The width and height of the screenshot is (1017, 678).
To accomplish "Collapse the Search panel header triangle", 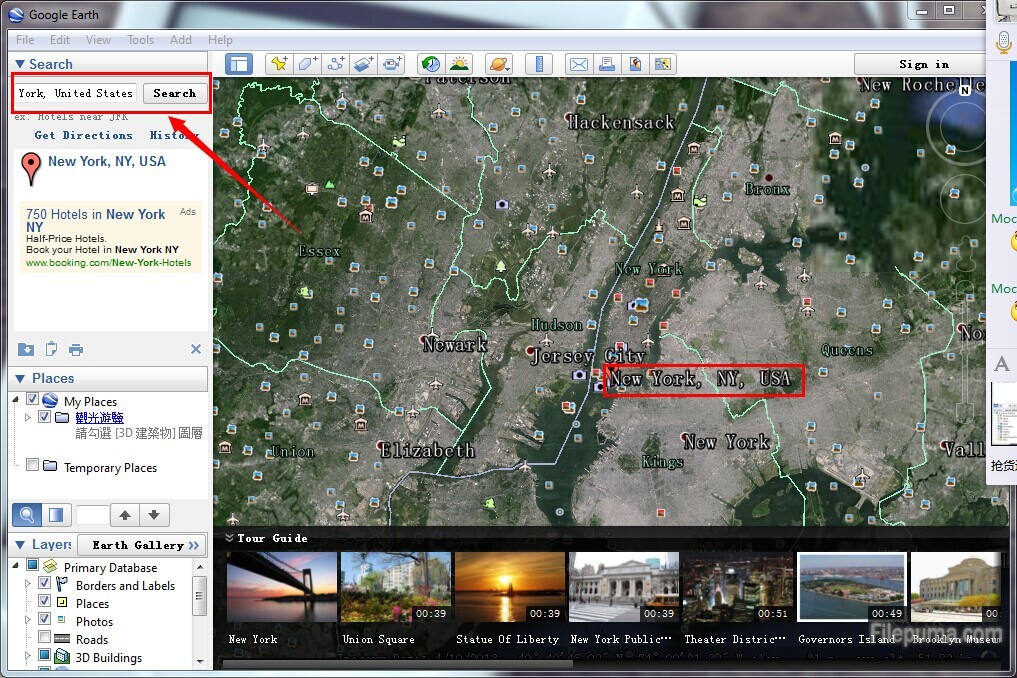I will click(x=20, y=64).
